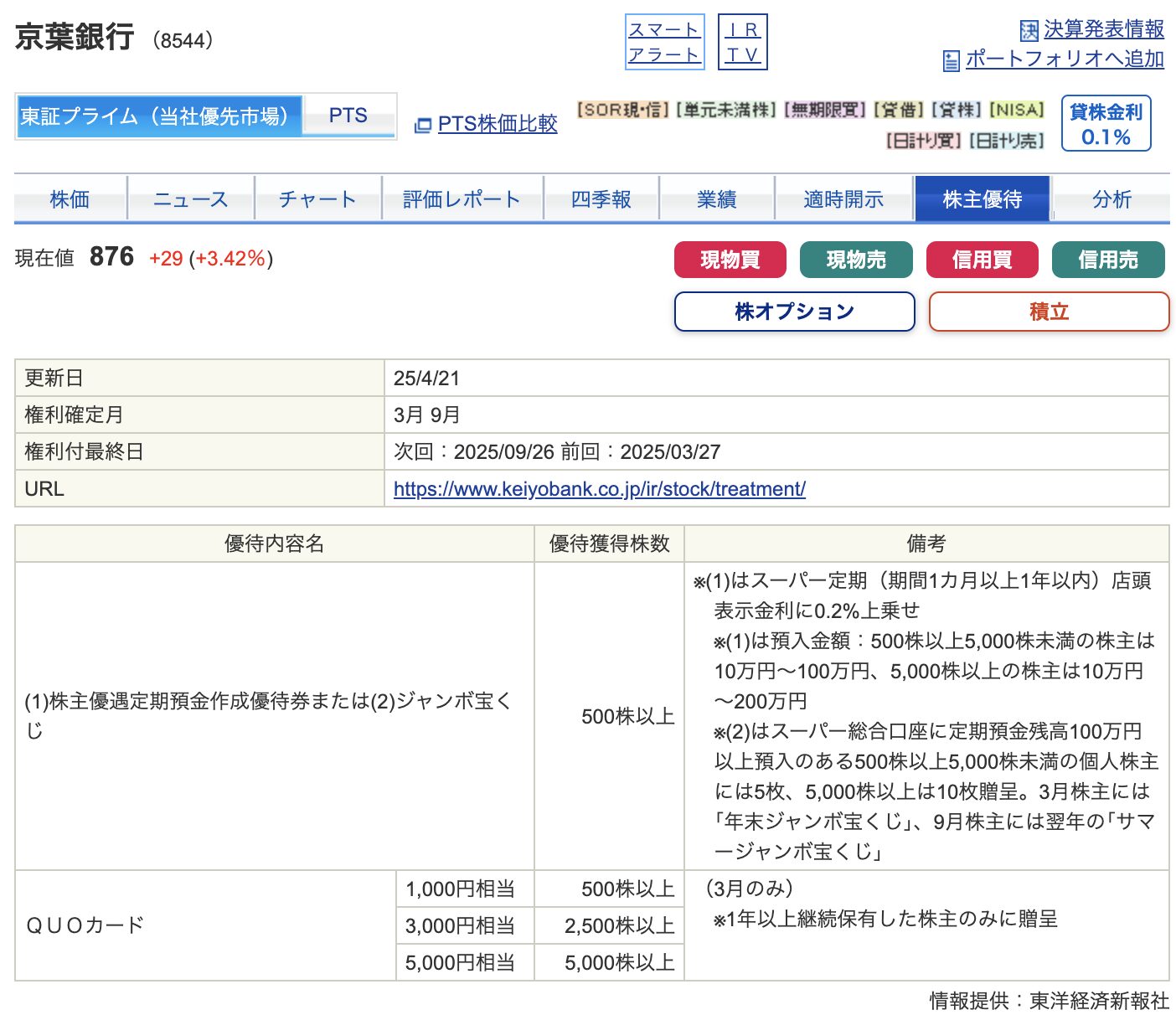Click the 信用買 button

[983, 260]
